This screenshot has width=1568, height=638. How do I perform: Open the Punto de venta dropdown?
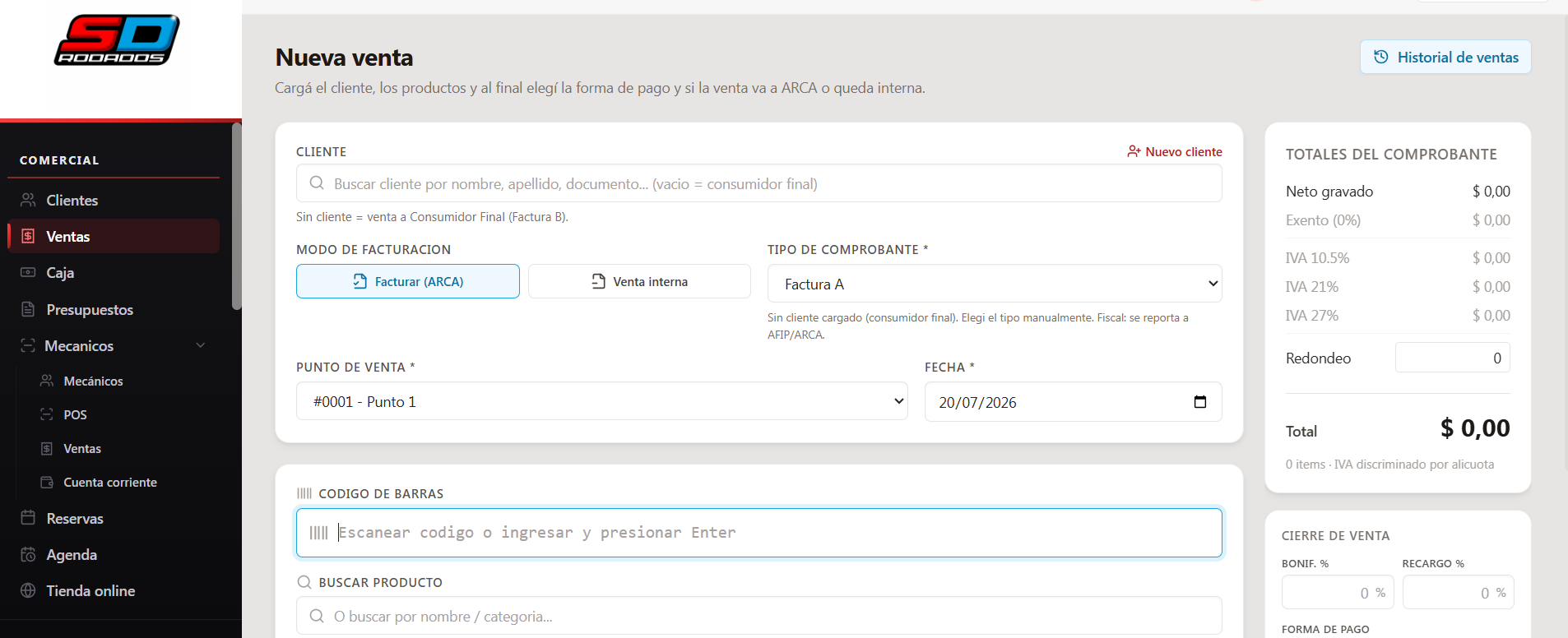(602, 401)
